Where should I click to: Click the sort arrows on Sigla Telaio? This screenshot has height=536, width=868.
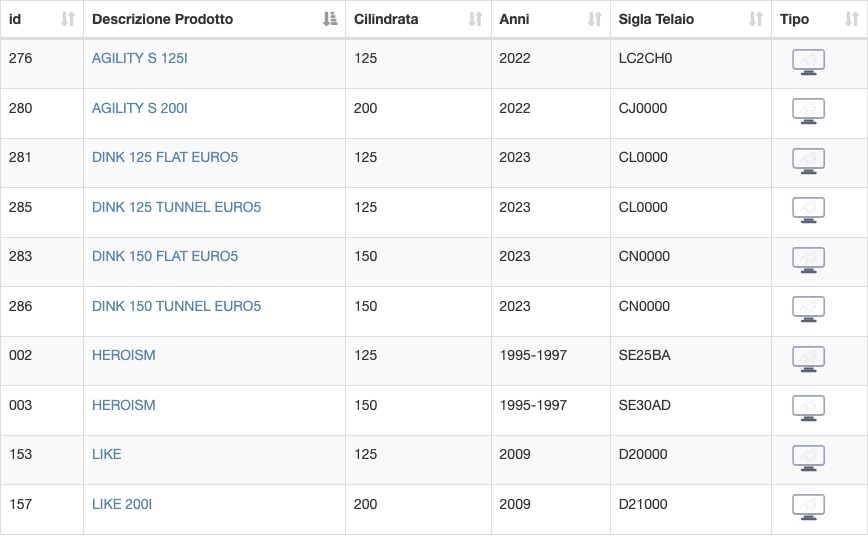pyautogui.click(x=756, y=19)
